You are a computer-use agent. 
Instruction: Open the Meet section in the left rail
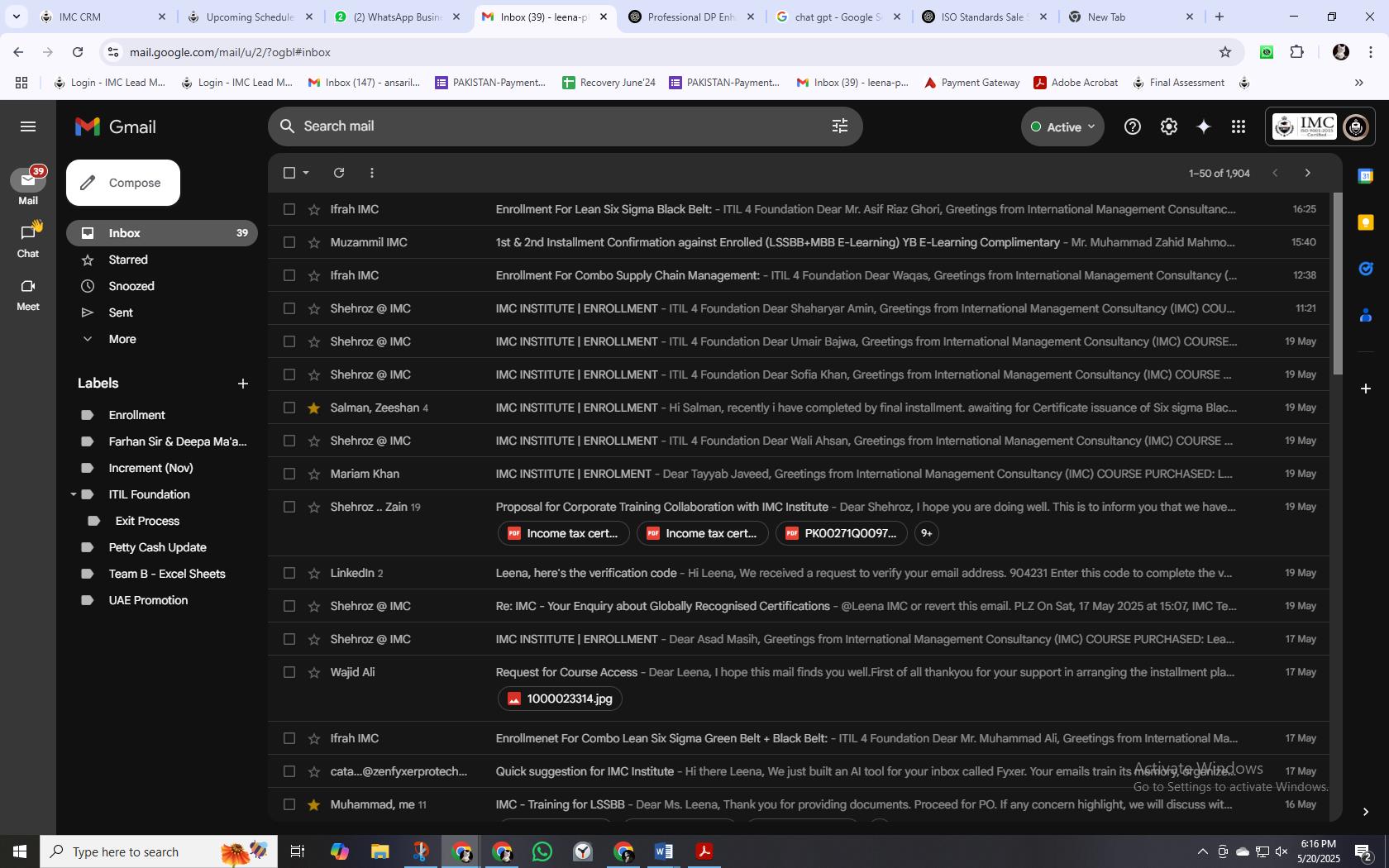(28, 293)
